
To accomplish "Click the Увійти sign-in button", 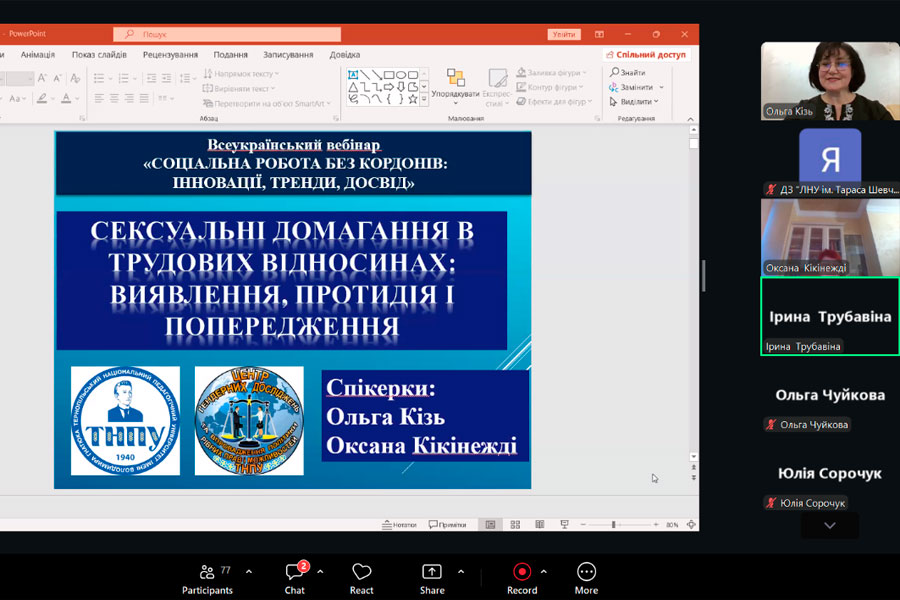I will click(x=564, y=34).
